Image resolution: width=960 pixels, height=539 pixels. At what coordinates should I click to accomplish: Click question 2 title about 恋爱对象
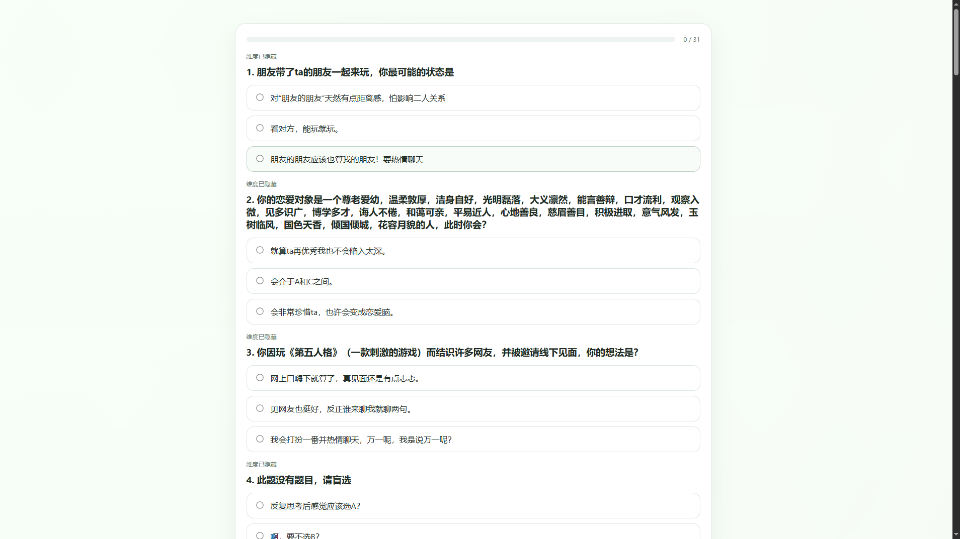(x=472, y=212)
